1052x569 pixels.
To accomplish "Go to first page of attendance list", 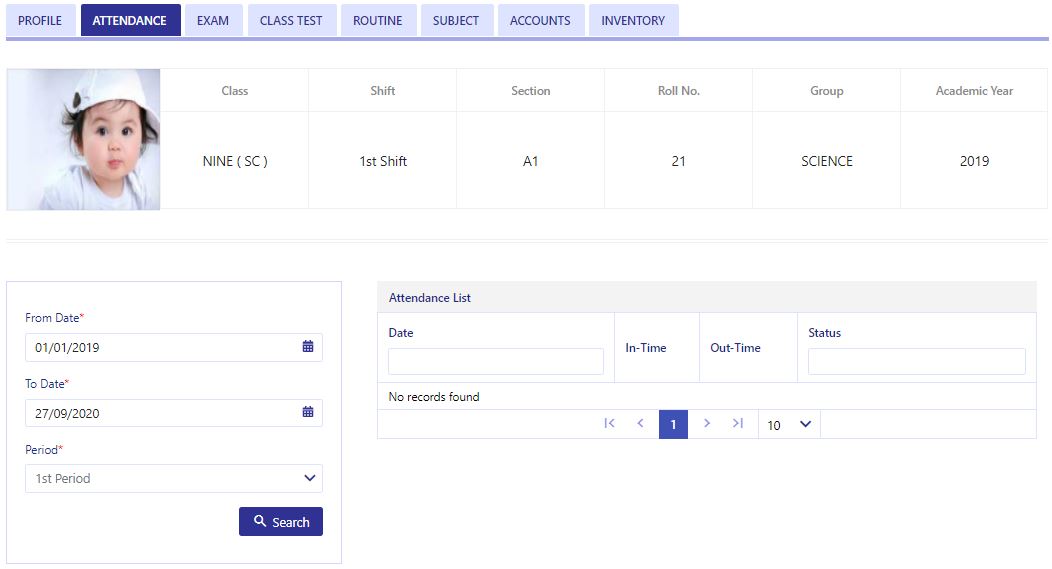I will [609, 423].
